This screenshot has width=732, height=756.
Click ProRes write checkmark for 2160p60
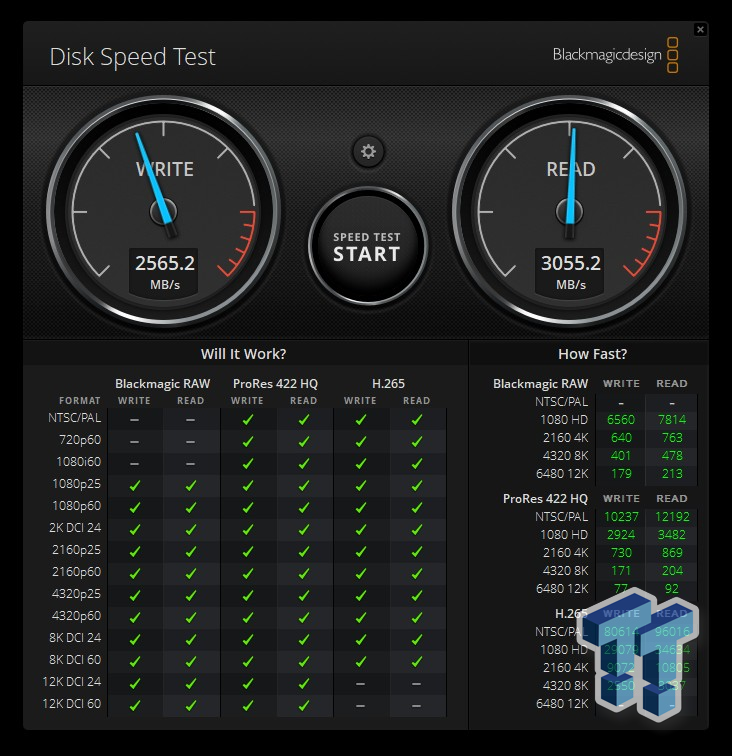(247, 573)
